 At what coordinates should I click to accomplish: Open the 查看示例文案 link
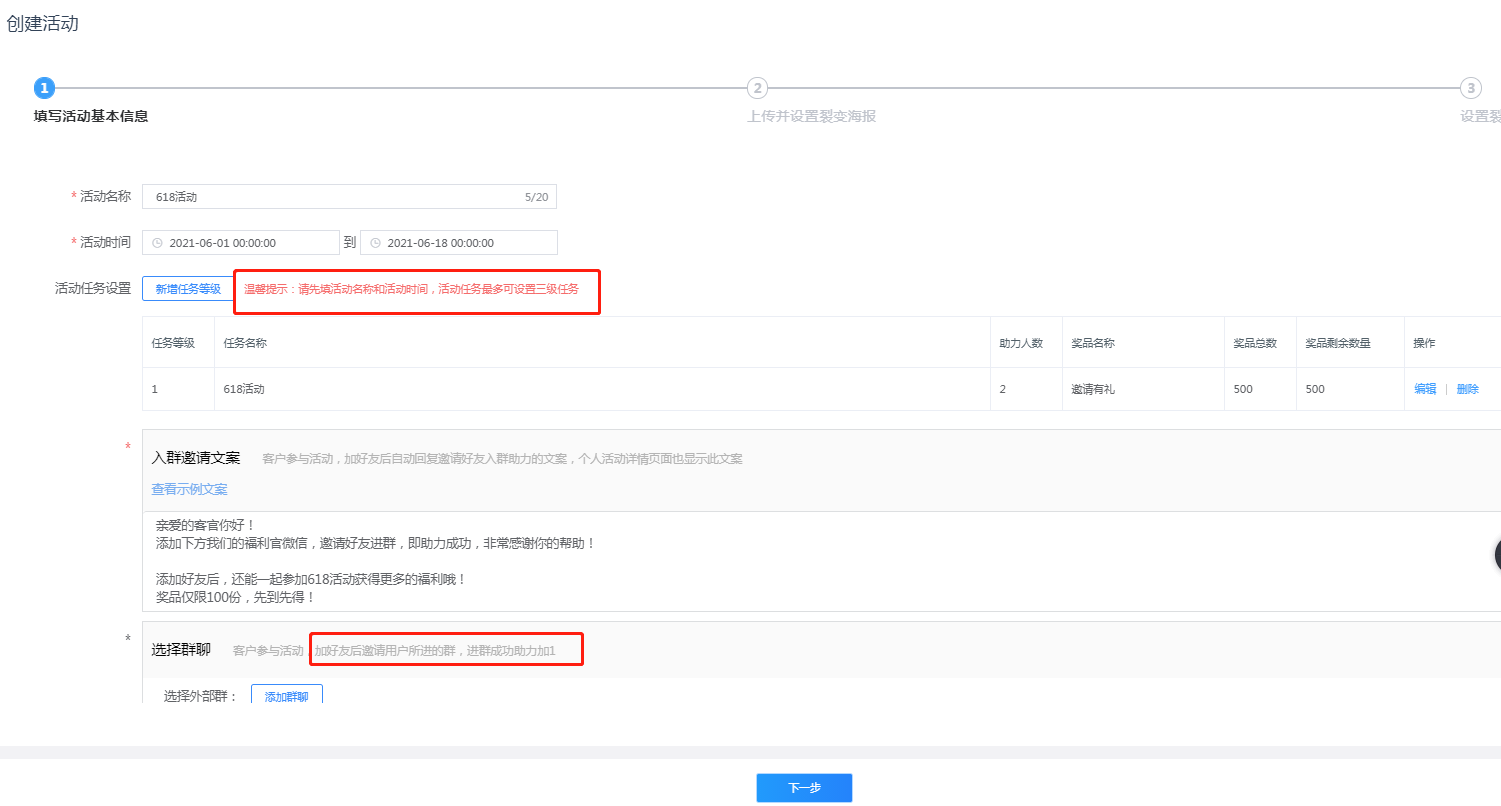point(189,489)
